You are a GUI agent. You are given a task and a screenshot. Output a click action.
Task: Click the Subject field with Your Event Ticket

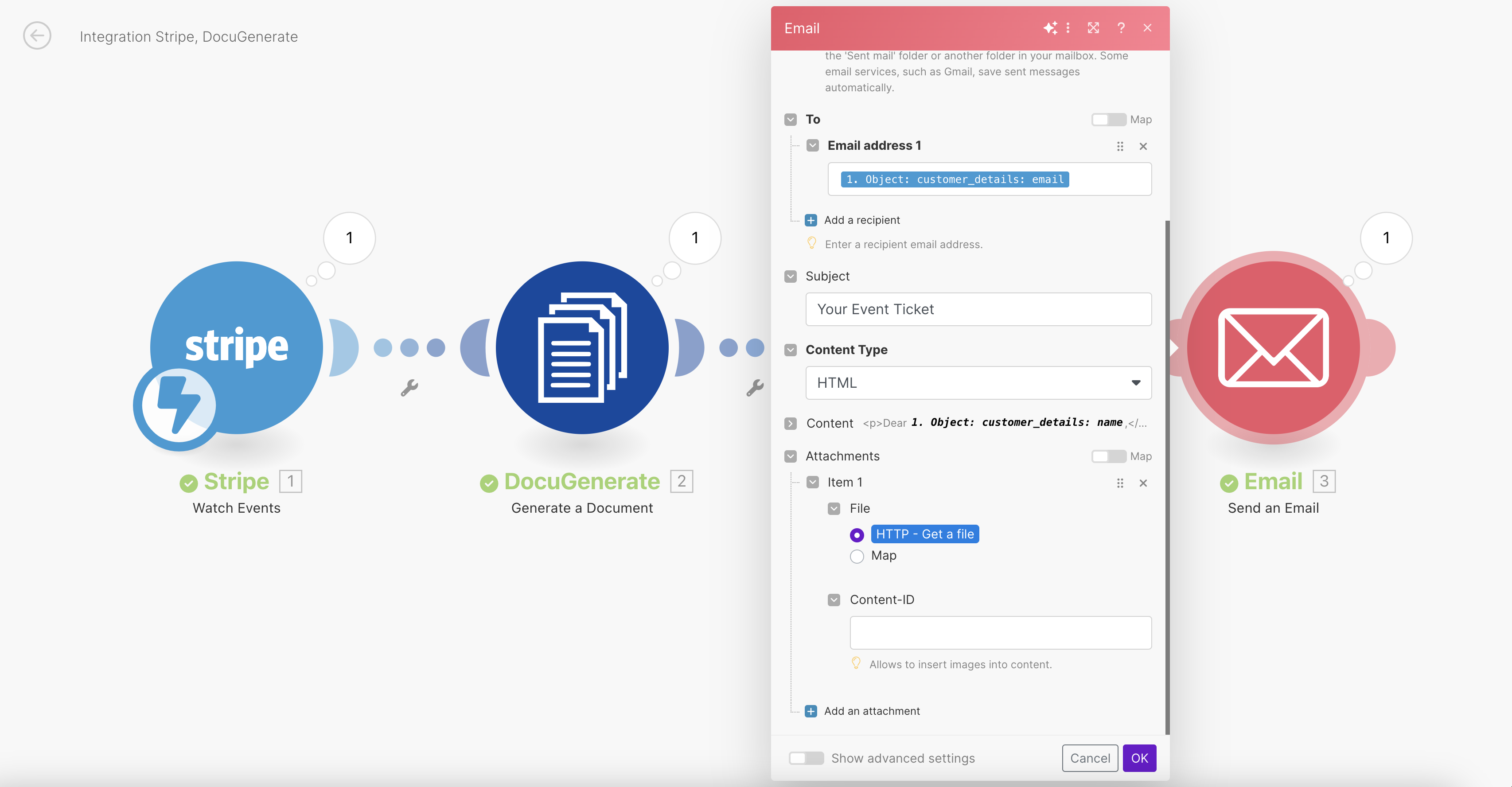point(978,309)
